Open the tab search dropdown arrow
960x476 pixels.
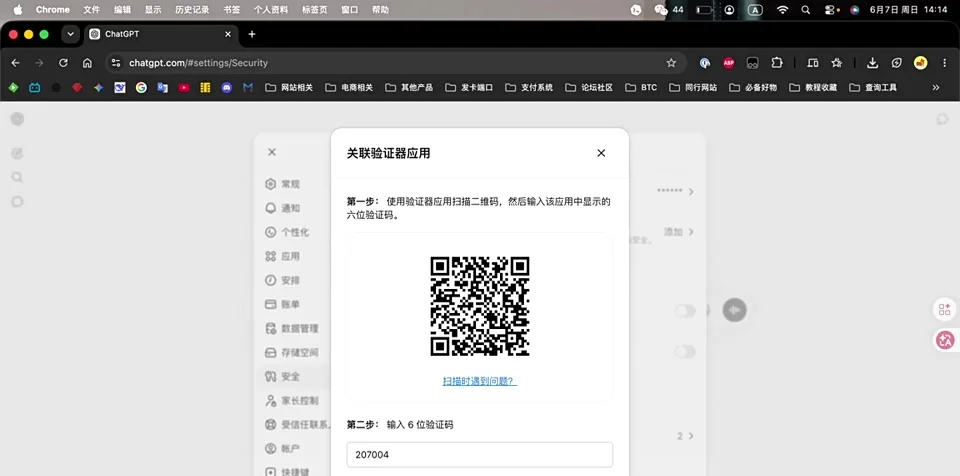pos(70,34)
